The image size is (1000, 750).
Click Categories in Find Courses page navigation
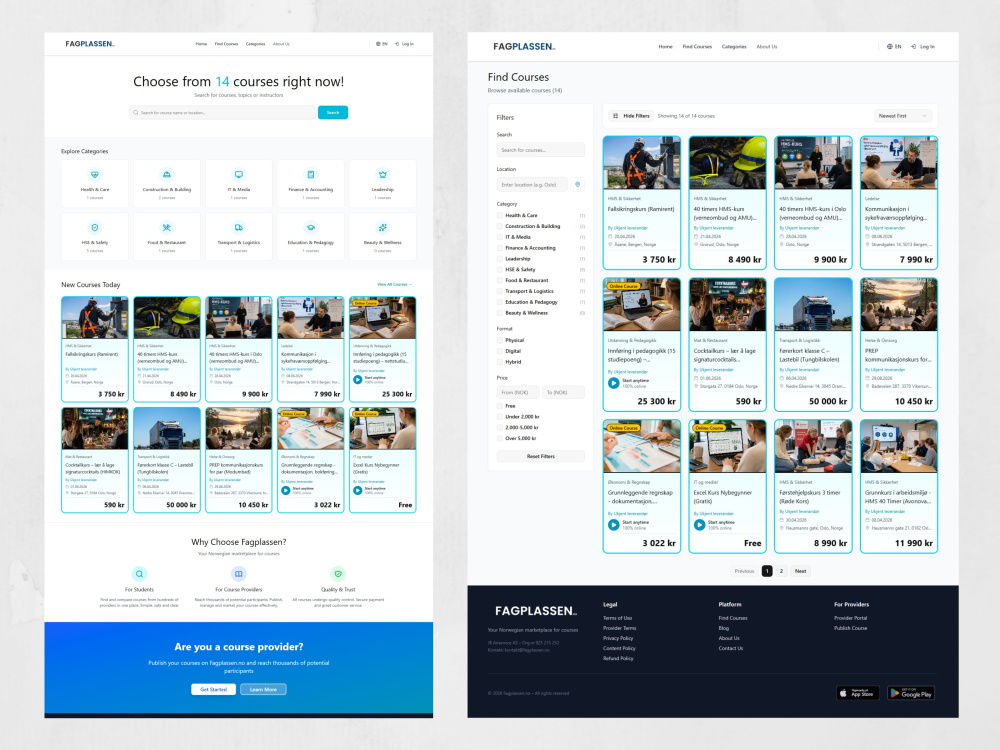click(x=734, y=47)
